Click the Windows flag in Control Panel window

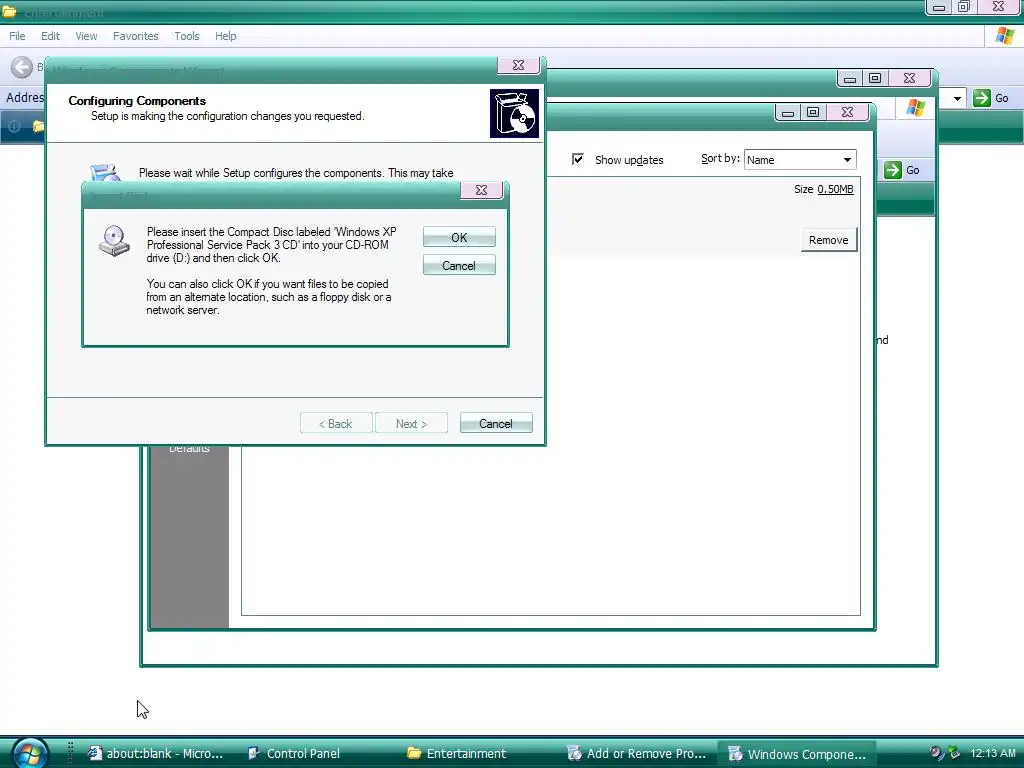tap(916, 108)
